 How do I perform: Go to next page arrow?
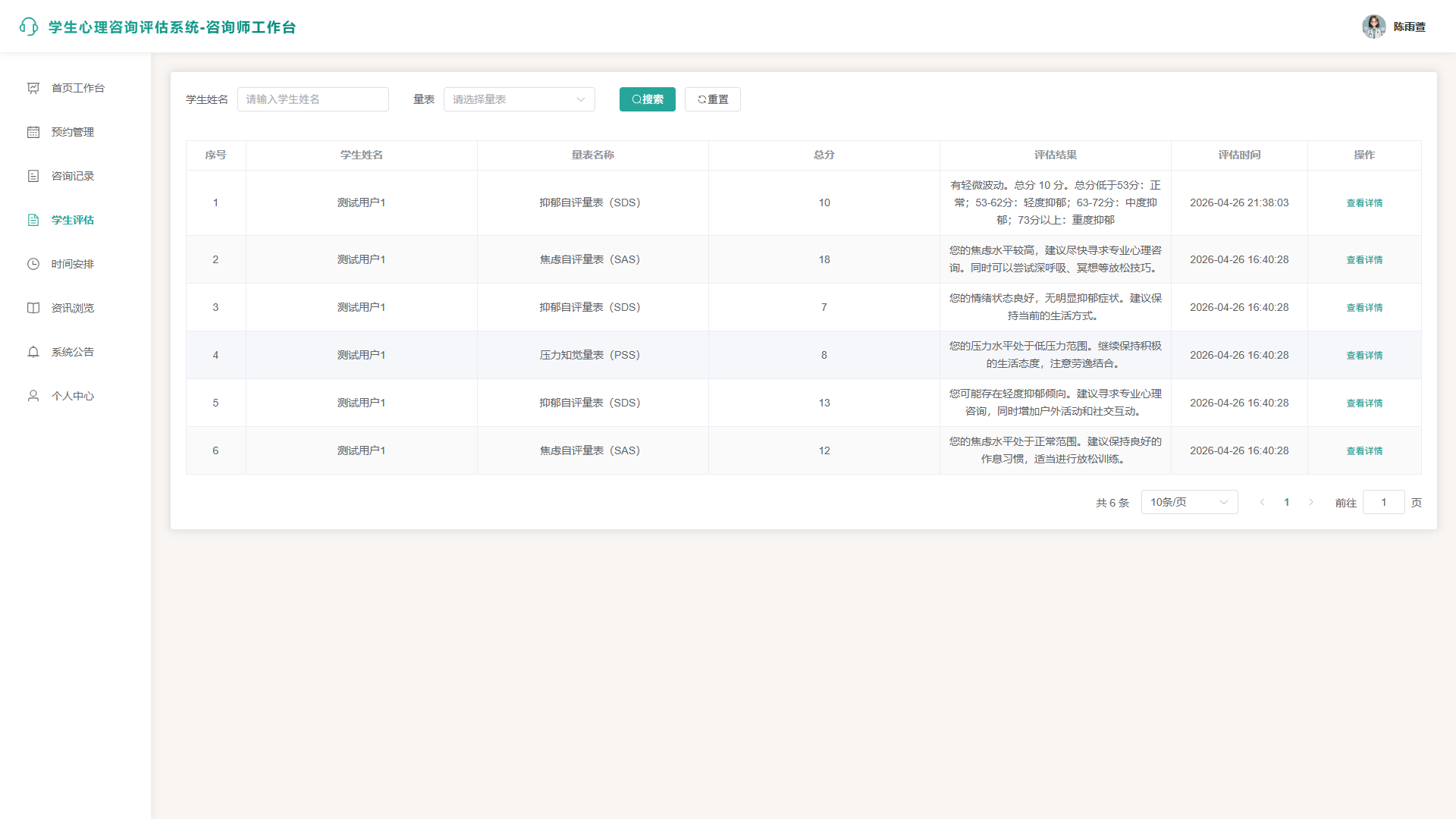[1310, 502]
